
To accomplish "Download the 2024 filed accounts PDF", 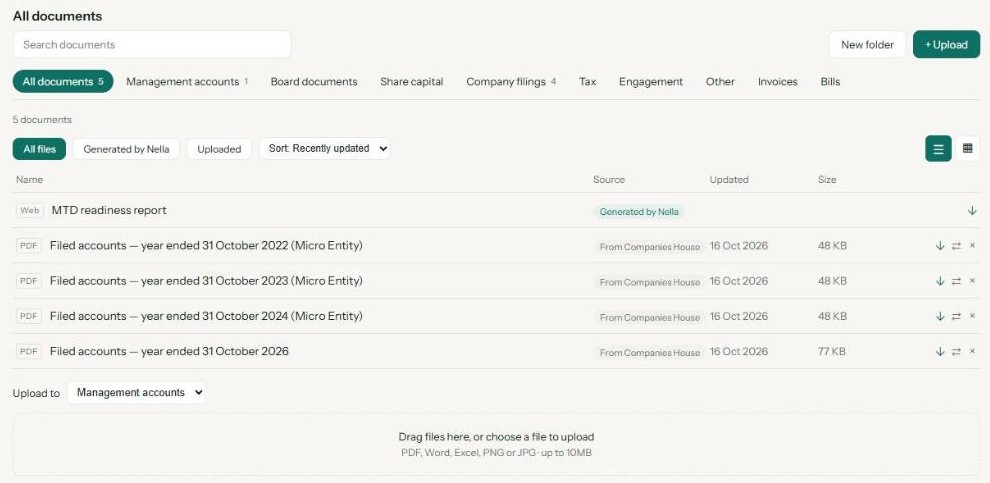I will pyautogui.click(x=940, y=316).
